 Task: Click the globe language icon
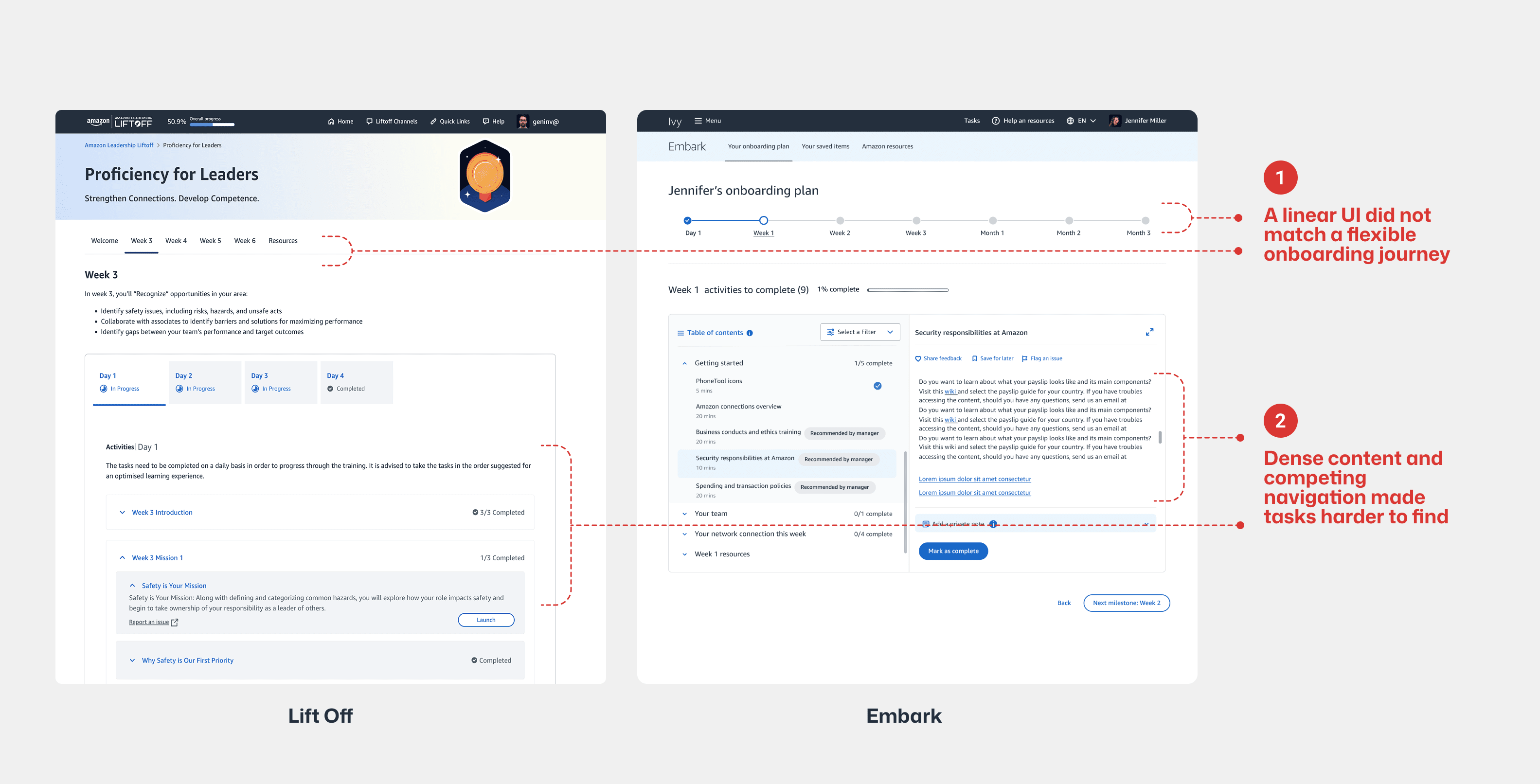[1070, 121]
